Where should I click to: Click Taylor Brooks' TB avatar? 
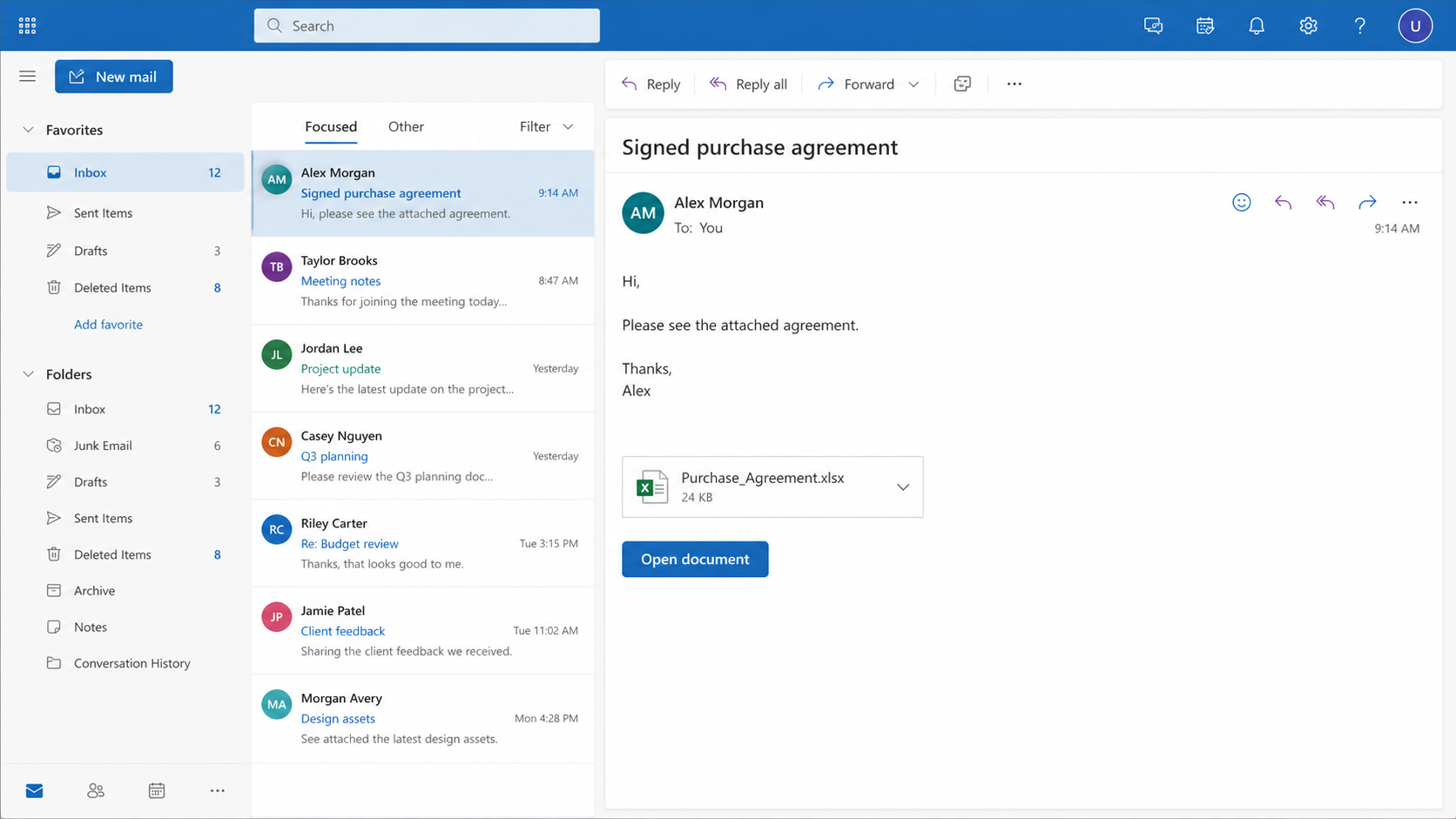pos(277,267)
